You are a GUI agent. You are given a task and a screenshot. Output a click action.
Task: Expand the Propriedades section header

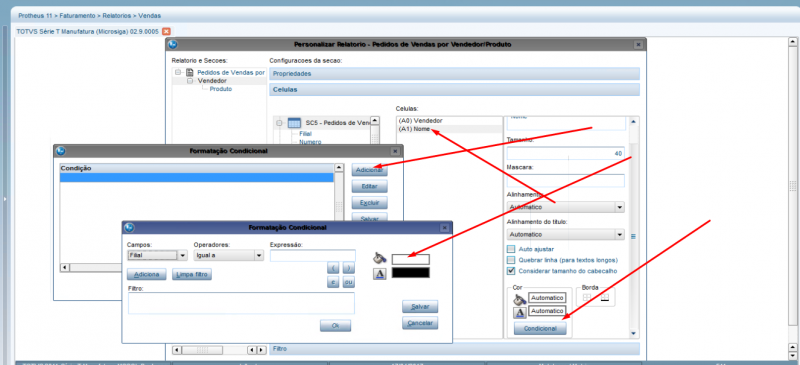click(x=454, y=74)
